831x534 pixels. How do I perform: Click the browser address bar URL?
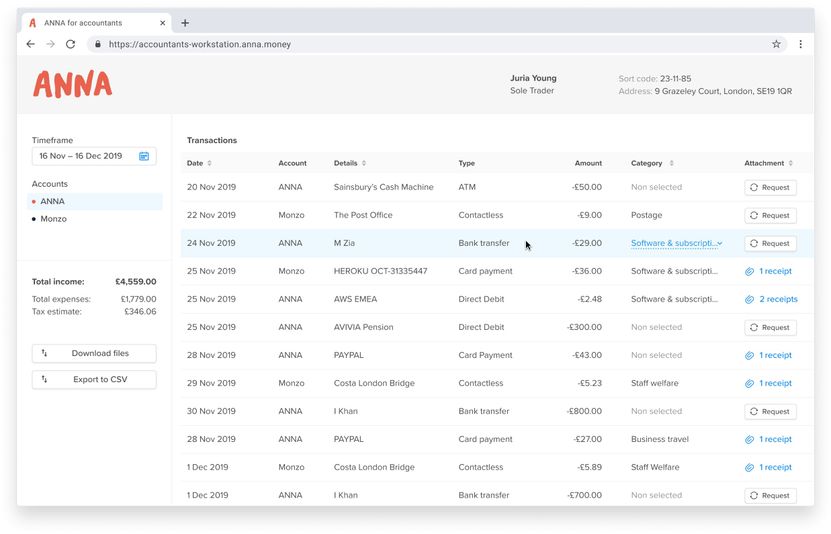pos(200,44)
